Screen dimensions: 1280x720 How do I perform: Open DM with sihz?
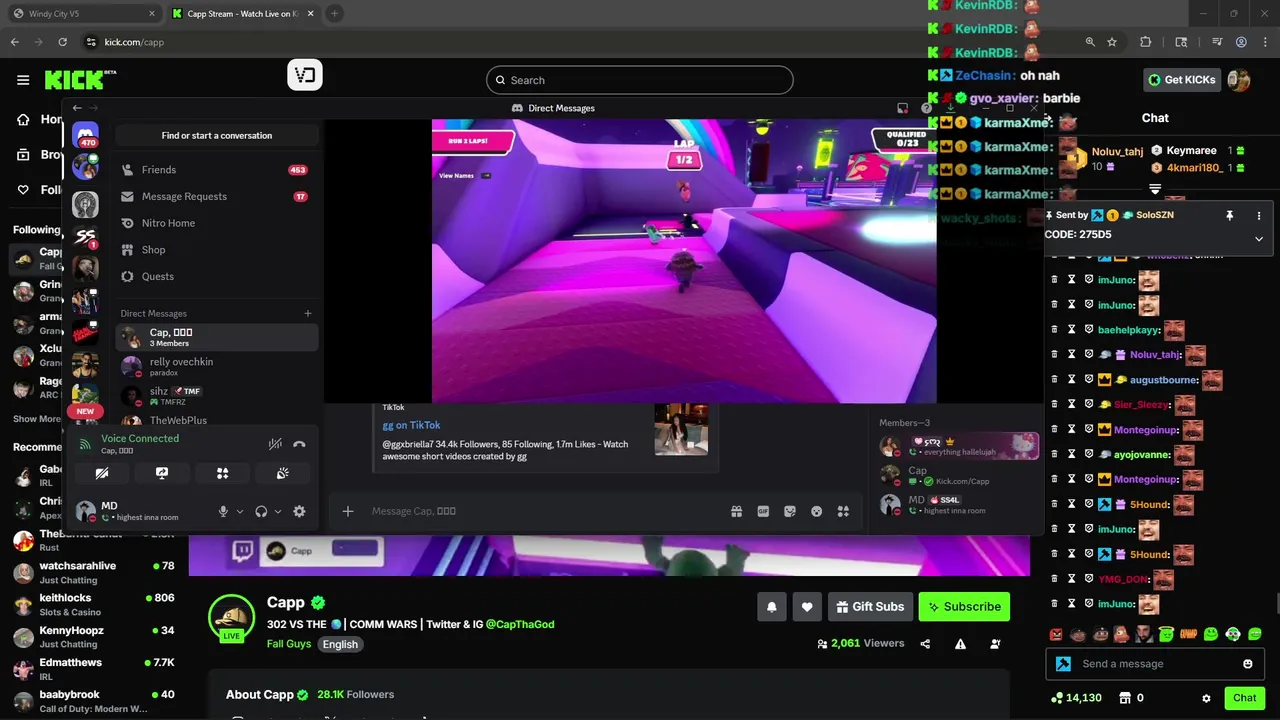[x=217, y=395]
